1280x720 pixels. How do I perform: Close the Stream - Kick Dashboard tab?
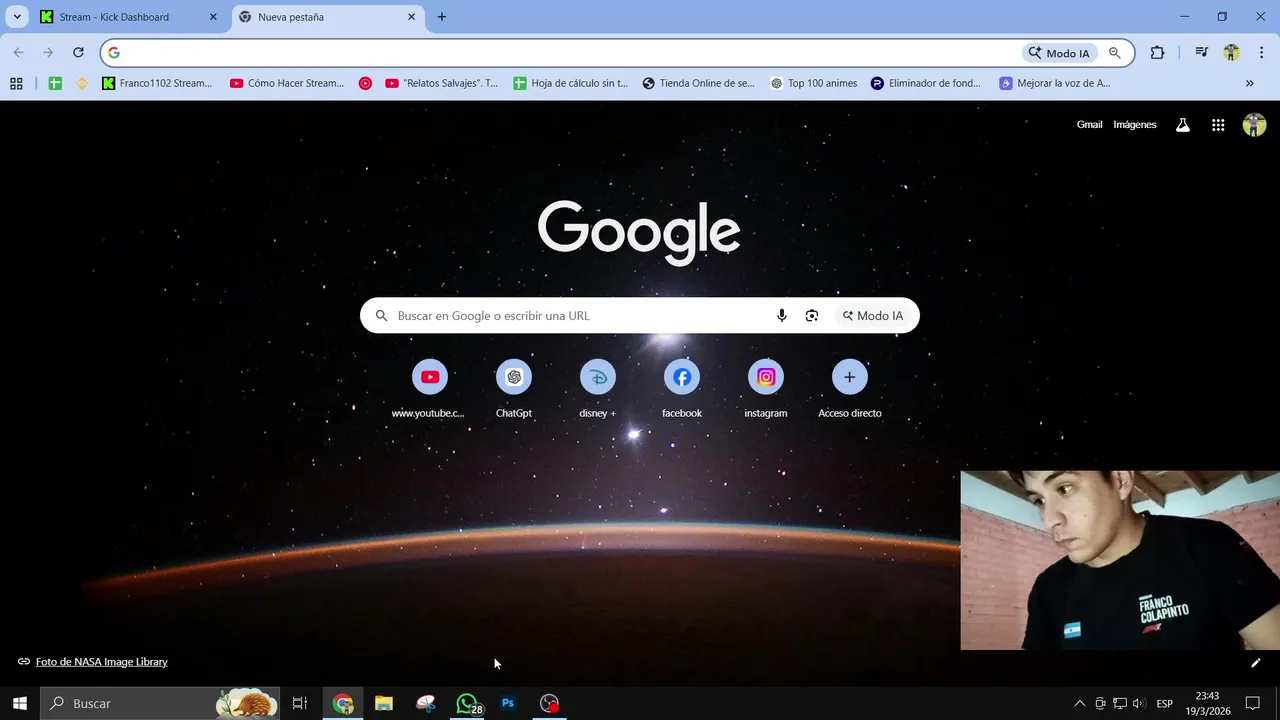(x=213, y=17)
